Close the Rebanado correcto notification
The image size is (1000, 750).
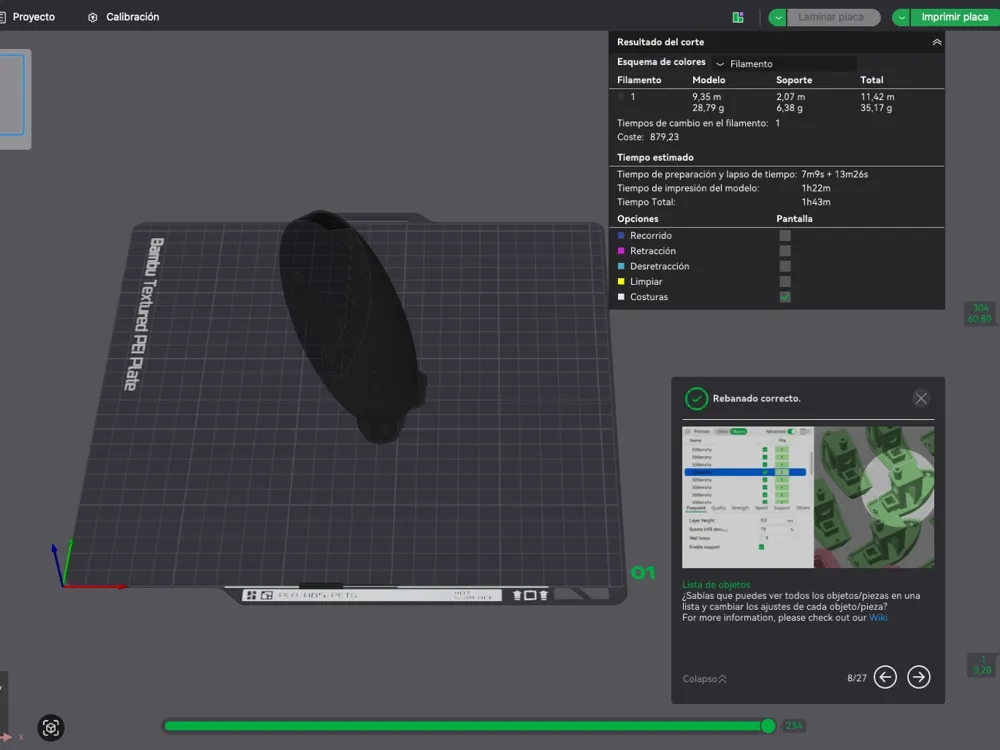(921, 399)
